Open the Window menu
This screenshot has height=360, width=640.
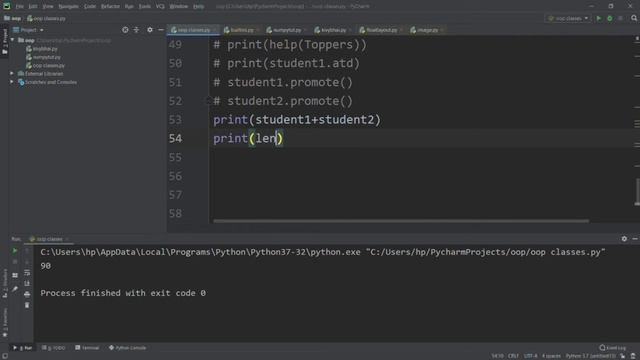(179, 7)
